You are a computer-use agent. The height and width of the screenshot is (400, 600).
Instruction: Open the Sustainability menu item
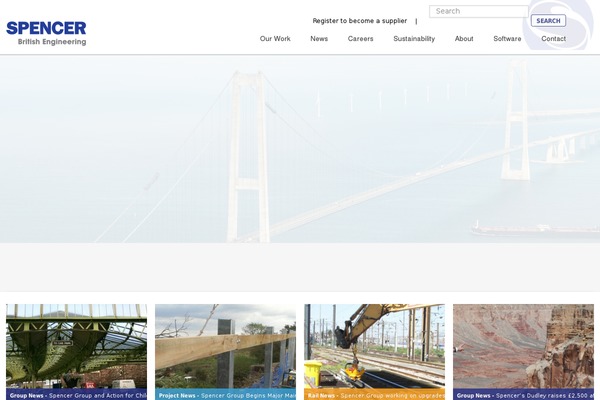click(x=414, y=39)
